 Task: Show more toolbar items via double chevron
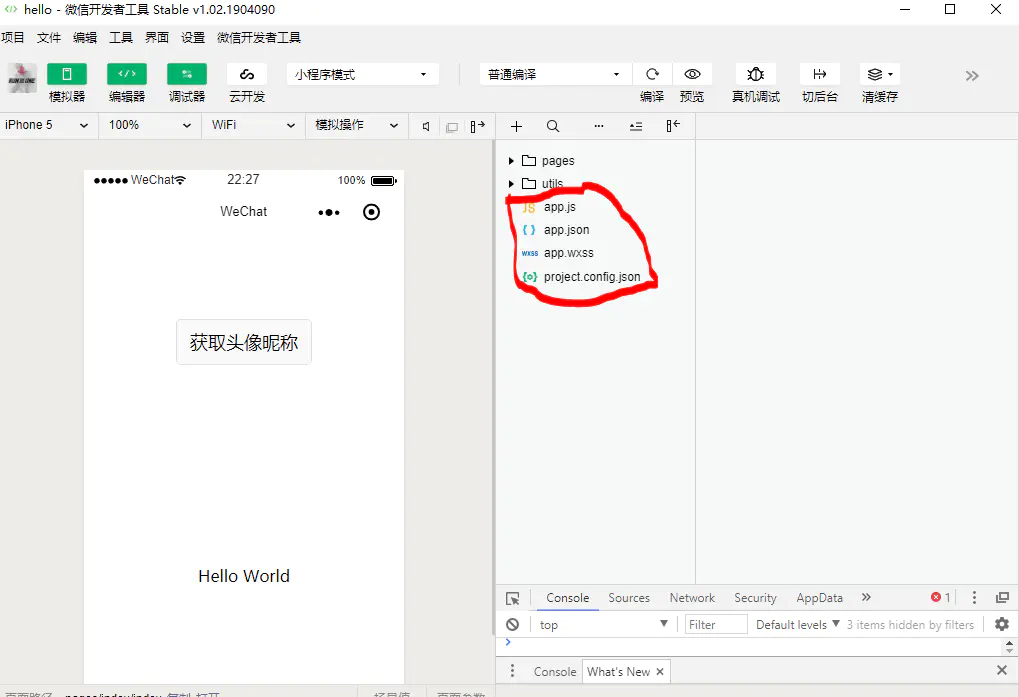click(x=972, y=76)
